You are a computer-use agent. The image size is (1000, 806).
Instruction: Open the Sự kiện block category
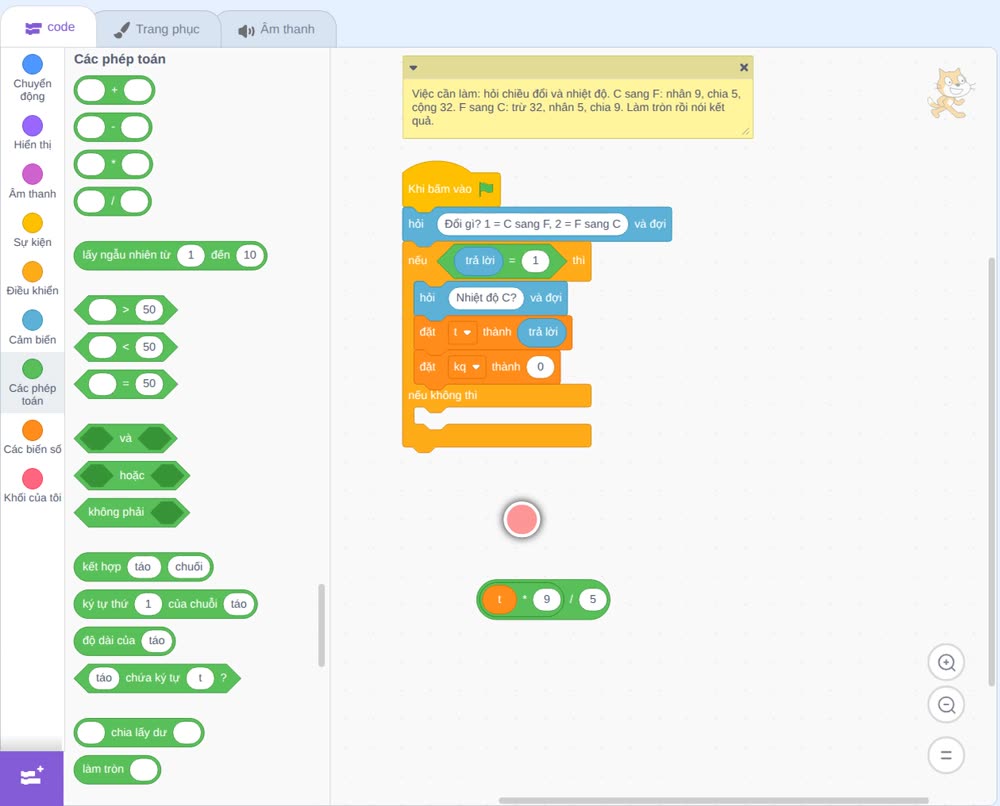click(x=32, y=230)
